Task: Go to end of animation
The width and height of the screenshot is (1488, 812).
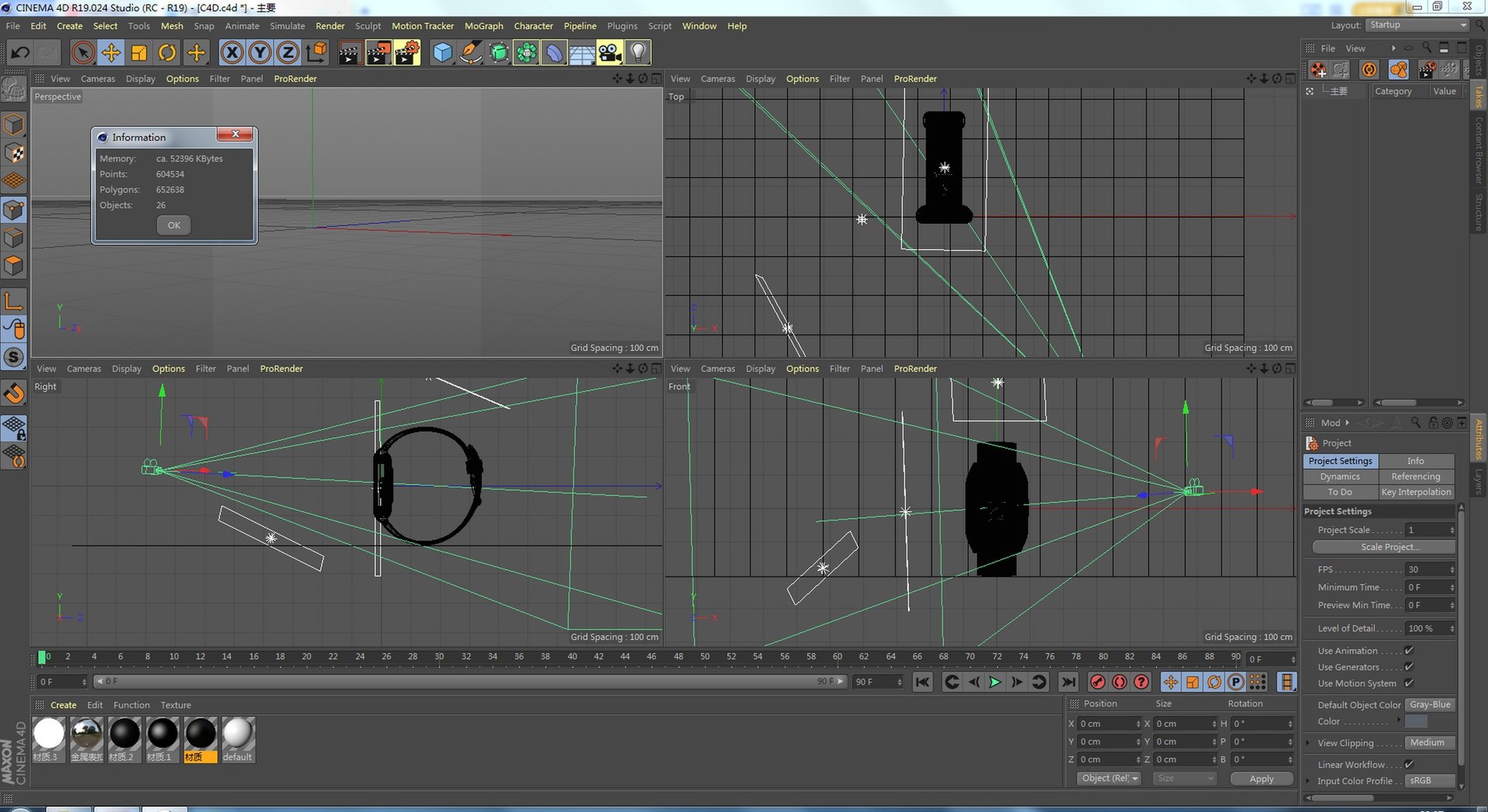Action: click(1068, 682)
